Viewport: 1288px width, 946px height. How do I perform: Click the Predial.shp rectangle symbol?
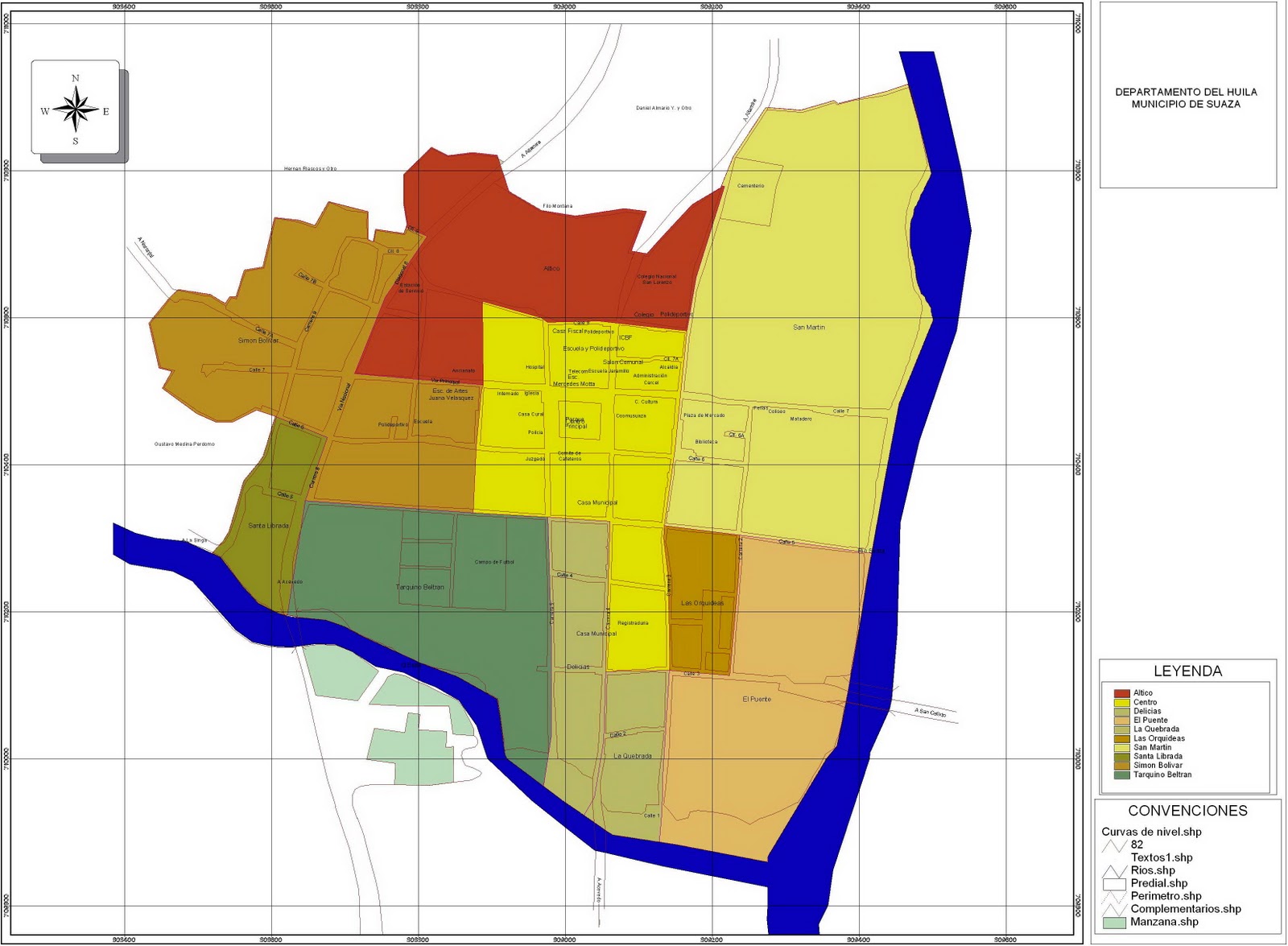click(1115, 884)
